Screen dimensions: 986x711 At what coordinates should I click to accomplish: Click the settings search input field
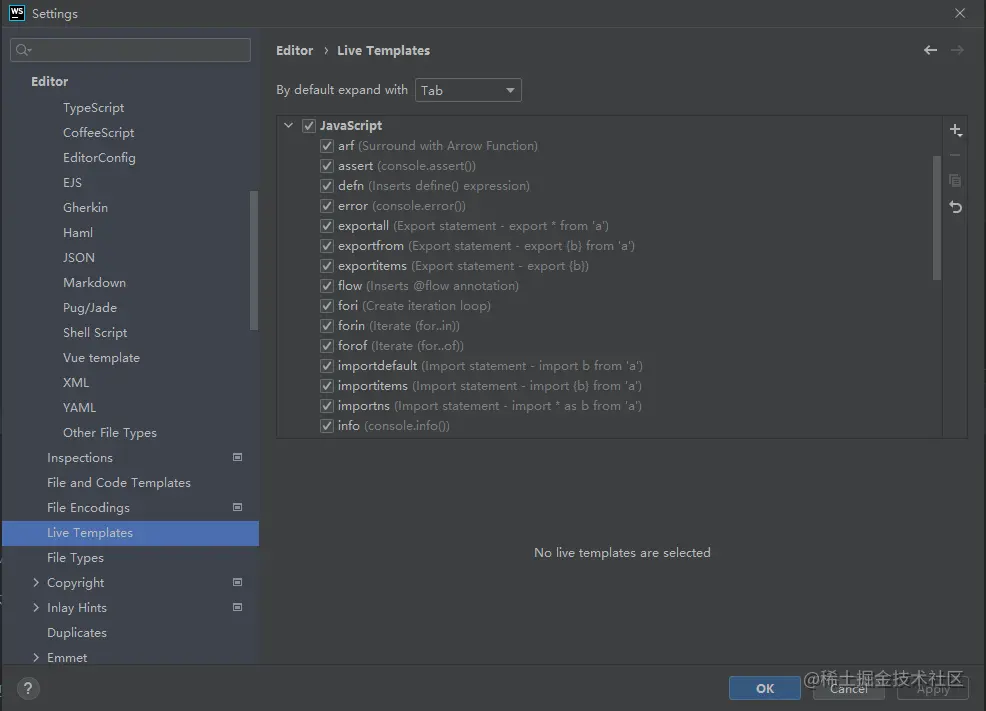point(130,50)
